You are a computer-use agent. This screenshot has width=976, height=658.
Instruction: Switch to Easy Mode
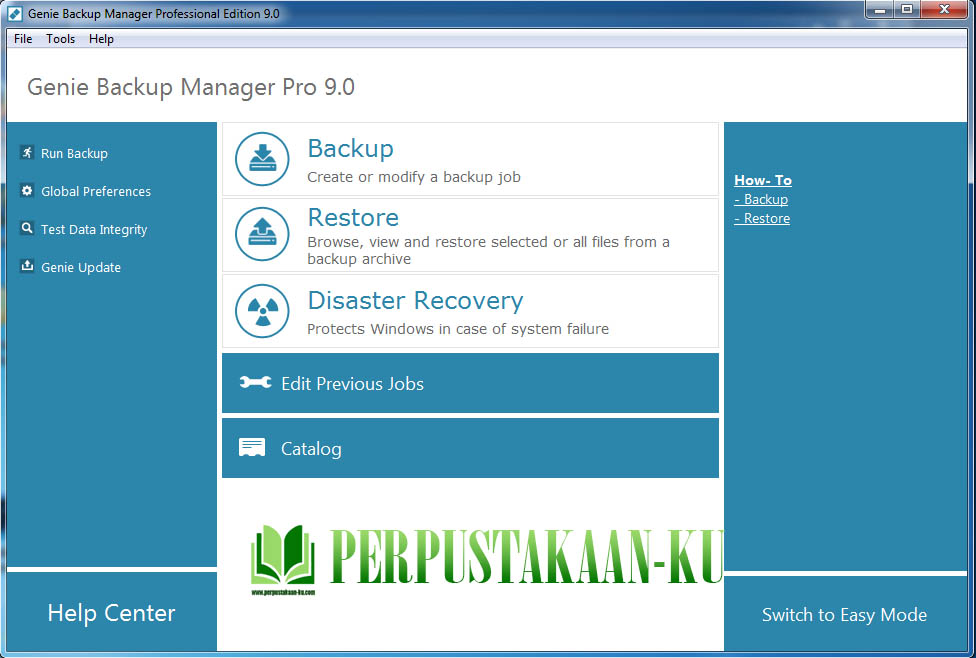(845, 615)
